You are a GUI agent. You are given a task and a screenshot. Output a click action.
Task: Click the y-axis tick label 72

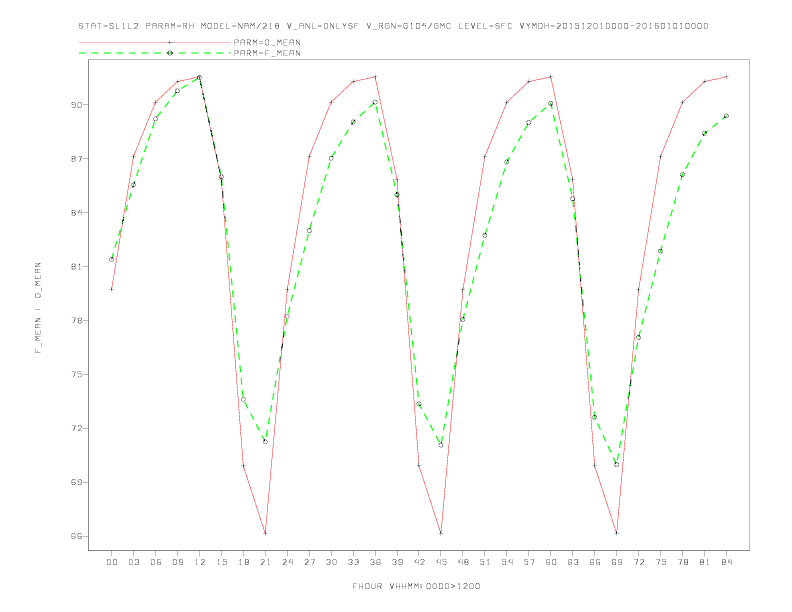pos(76,429)
